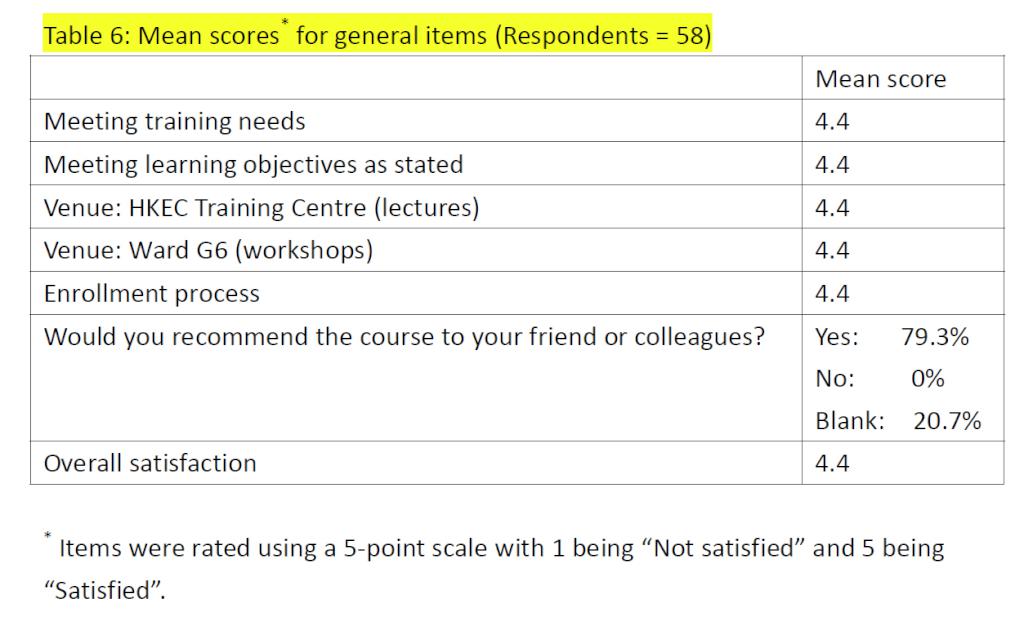Click the No 0% response value
1024x621 pixels.
click(880, 379)
